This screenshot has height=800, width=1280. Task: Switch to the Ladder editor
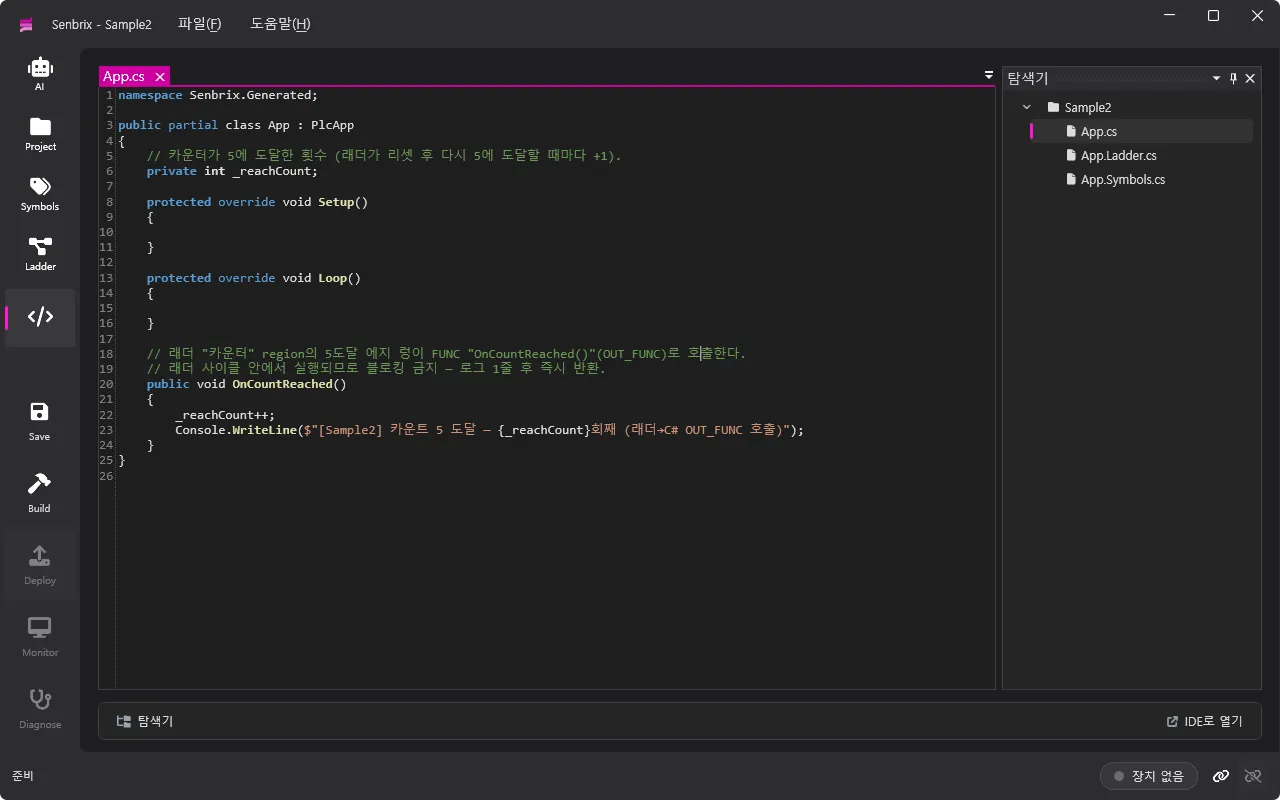[40, 254]
